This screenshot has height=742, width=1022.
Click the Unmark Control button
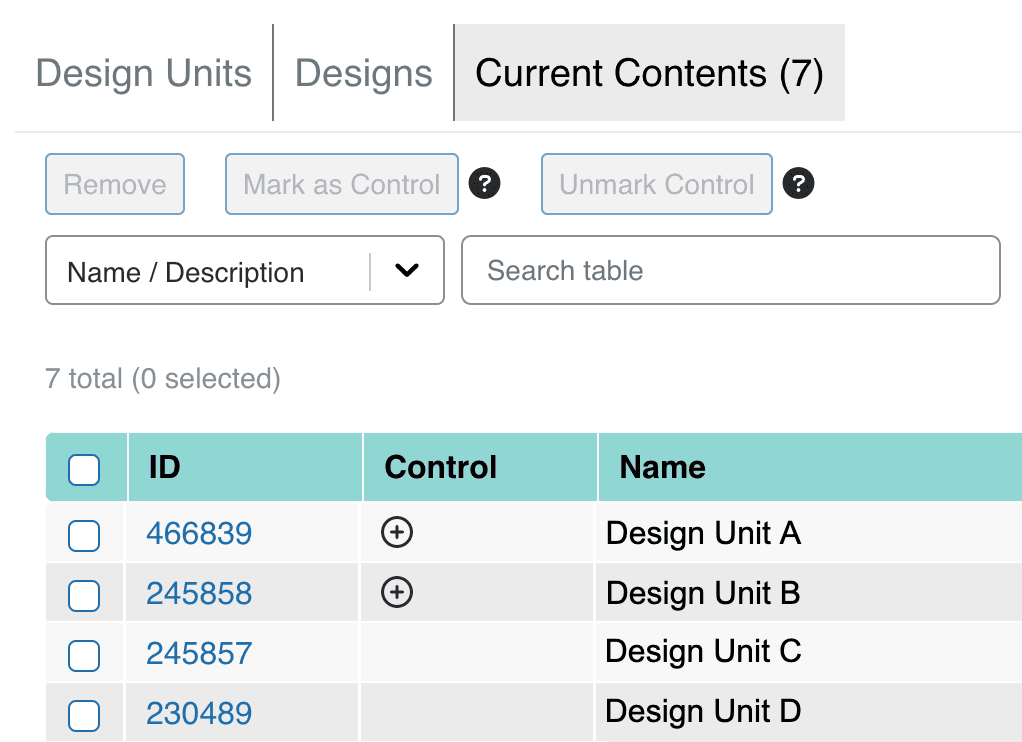pyautogui.click(x=656, y=184)
